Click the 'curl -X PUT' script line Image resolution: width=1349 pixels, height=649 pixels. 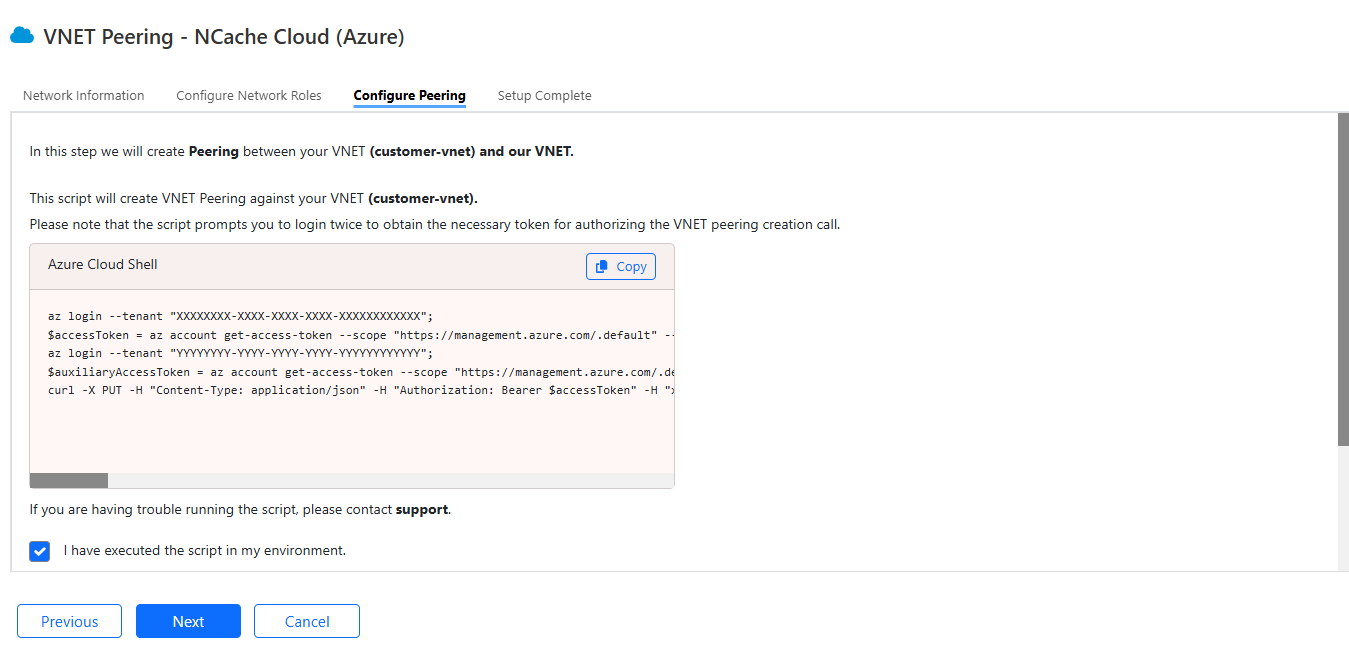point(361,390)
